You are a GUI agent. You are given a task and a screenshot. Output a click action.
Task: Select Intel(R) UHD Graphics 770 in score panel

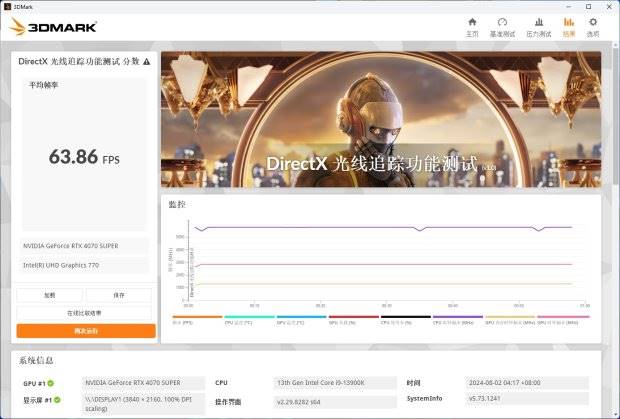84,265
